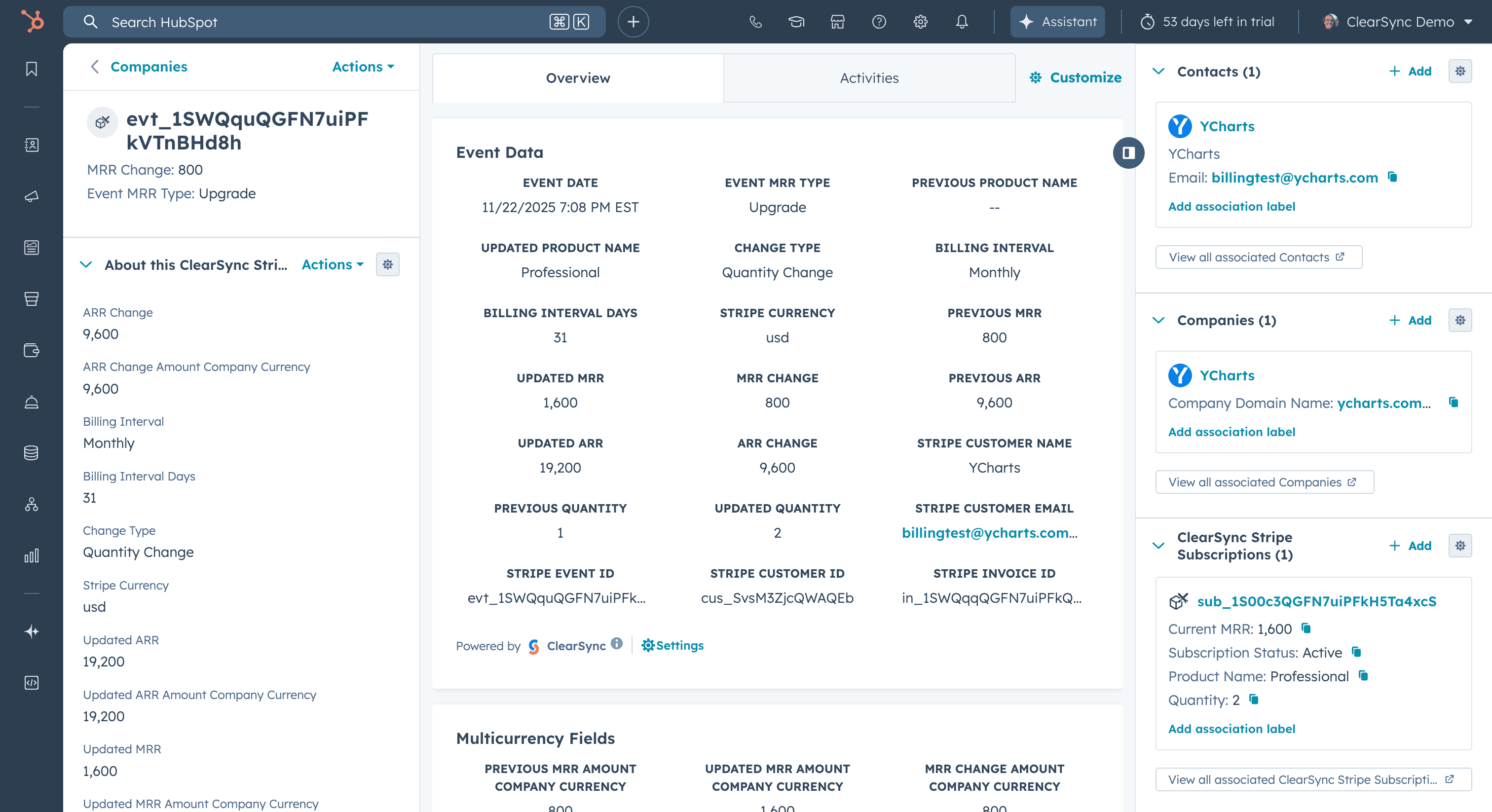Switch to the Activities tab
The height and width of the screenshot is (812, 1492).
[869, 78]
